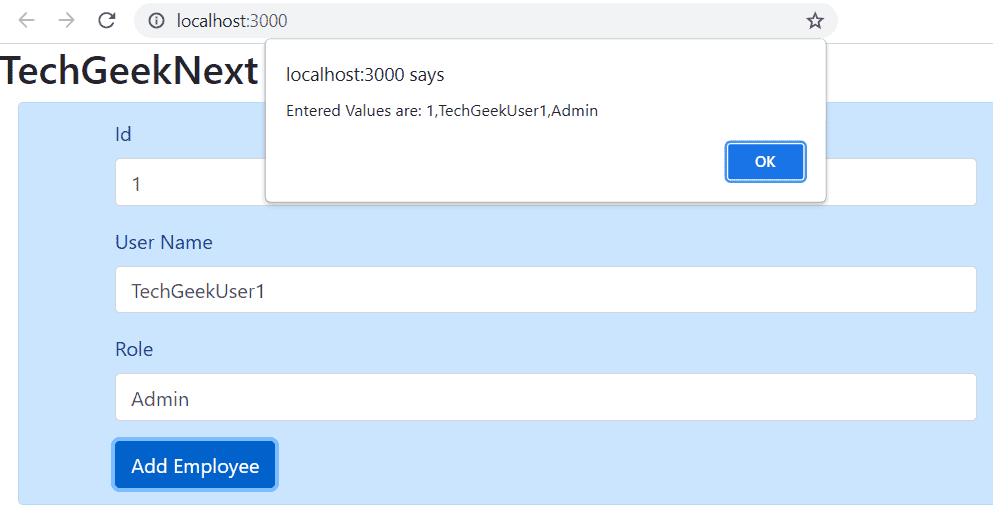Click the 'Entered Values are' alert message
Viewport: 993px width, 518px height.
tap(442, 111)
